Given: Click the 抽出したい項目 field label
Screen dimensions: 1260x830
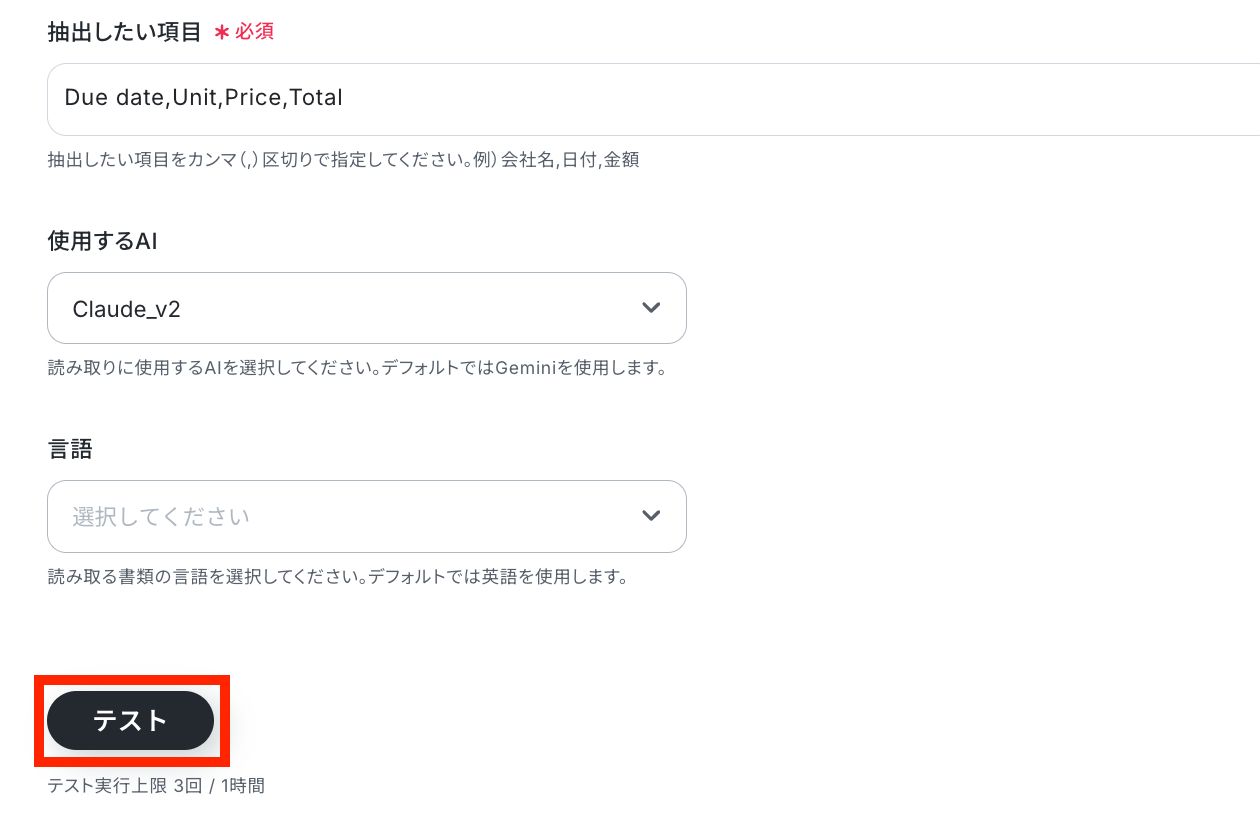Looking at the screenshot, I should pos(125,32).
